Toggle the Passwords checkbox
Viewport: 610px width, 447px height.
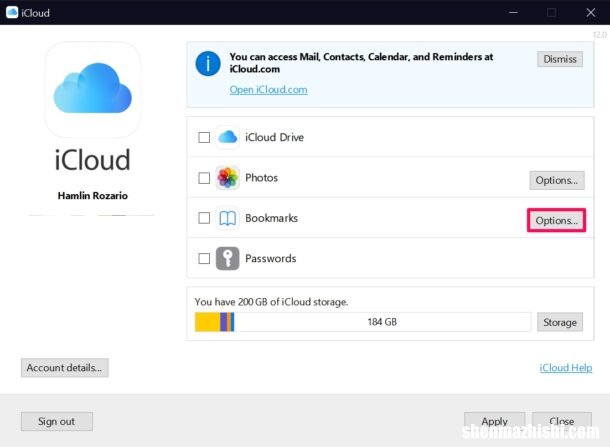pos(204,258)
